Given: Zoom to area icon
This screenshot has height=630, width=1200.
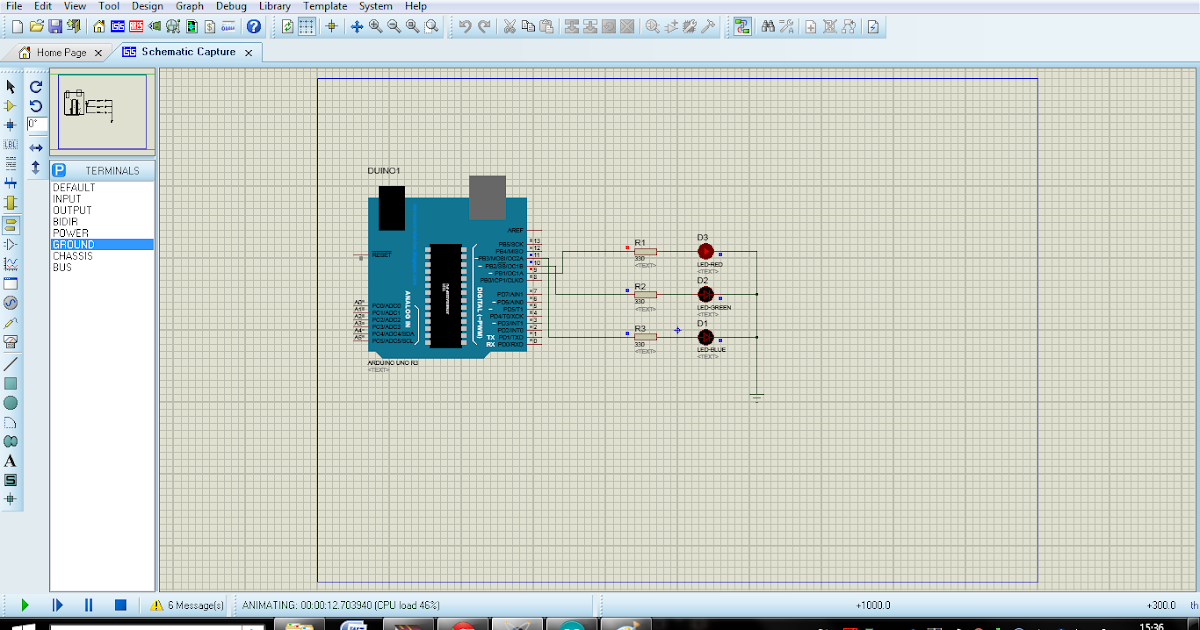Looking at the screenshot, I should (431, 27).
